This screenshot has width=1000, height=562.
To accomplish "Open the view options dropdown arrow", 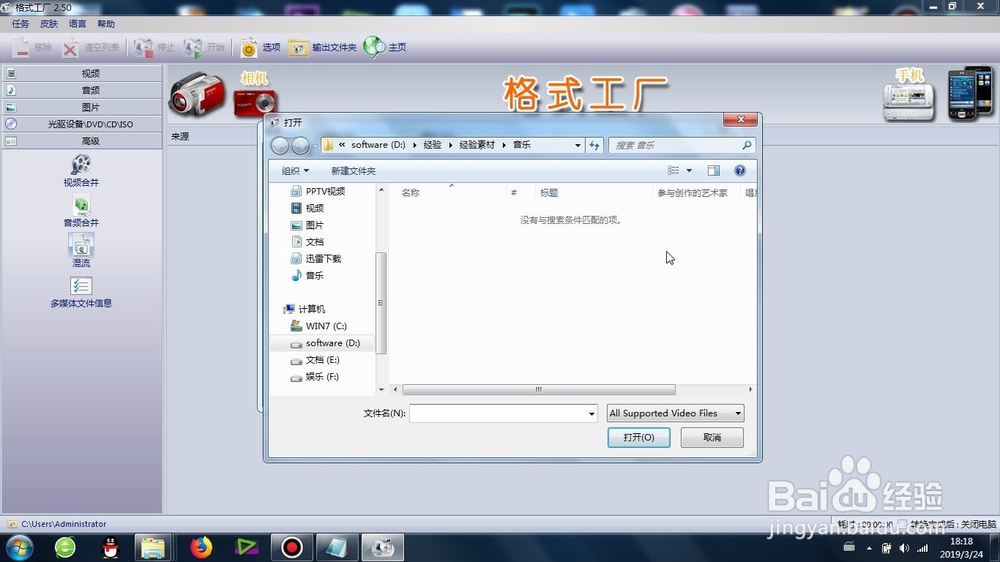I will pos(689,170).
